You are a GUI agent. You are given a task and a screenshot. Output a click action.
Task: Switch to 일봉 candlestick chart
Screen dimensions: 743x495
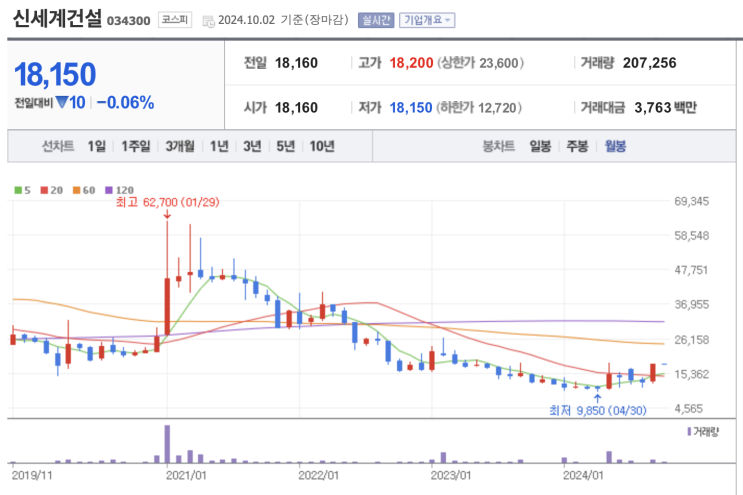(x=540, y=146)
